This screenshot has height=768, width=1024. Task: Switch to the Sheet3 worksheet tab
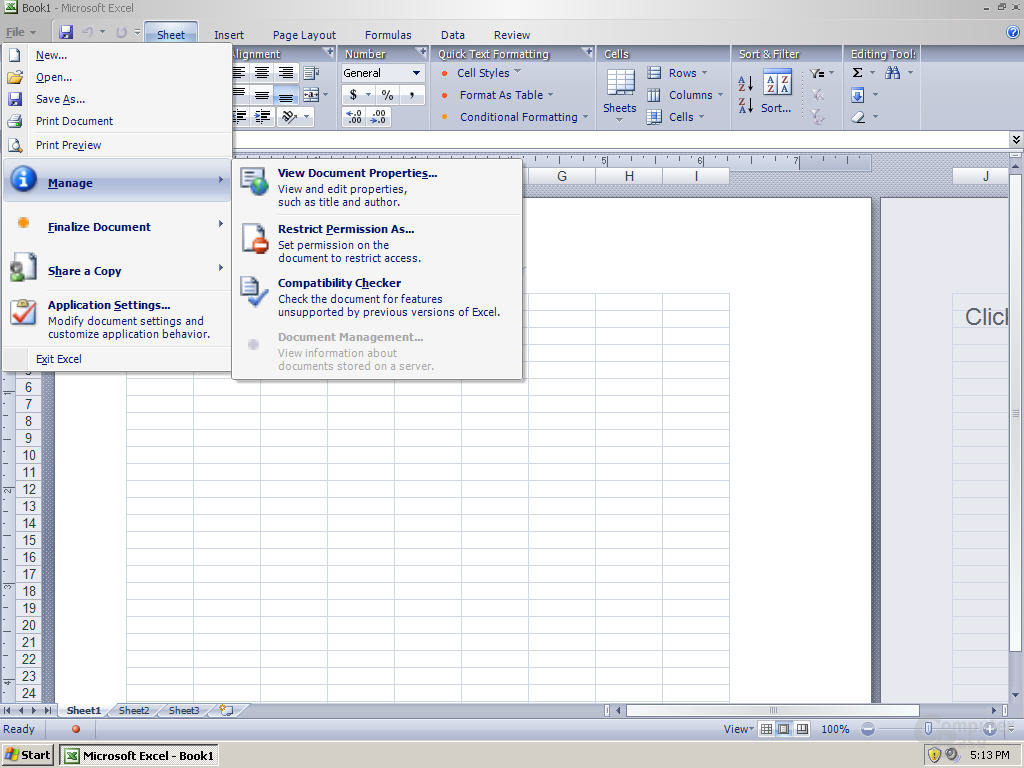tap(184, 711)
